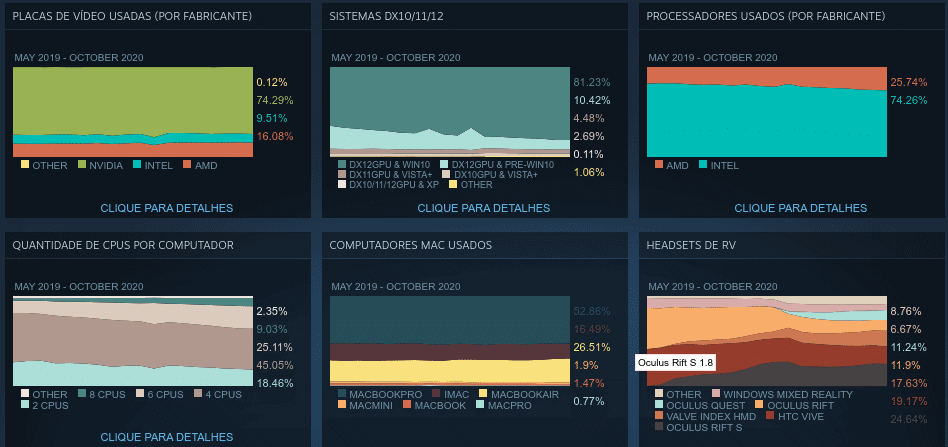Open details link under CPUs per computer chart
Image resolution: width=948 pixels, height=447 pixels.
[x=166, y=437]
